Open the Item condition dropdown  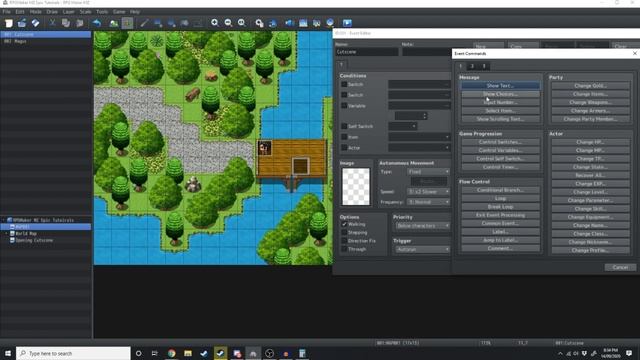coord(419,137)
